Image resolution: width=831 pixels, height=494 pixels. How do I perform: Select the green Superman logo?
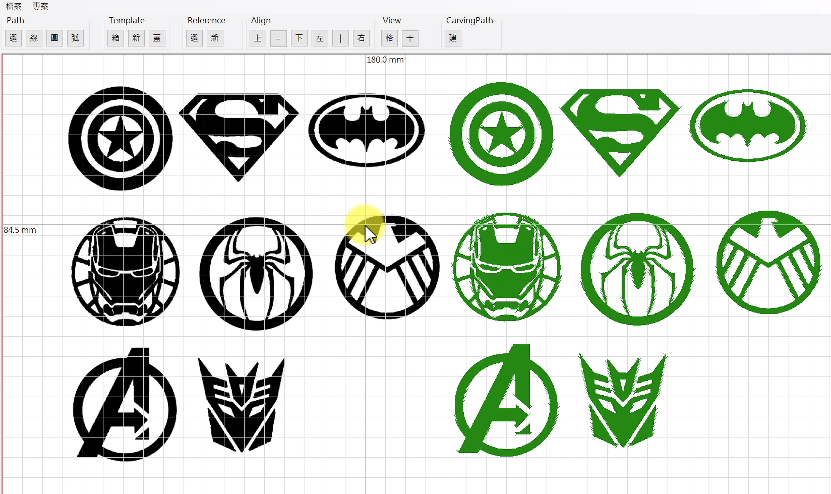[x=620, y=133]
